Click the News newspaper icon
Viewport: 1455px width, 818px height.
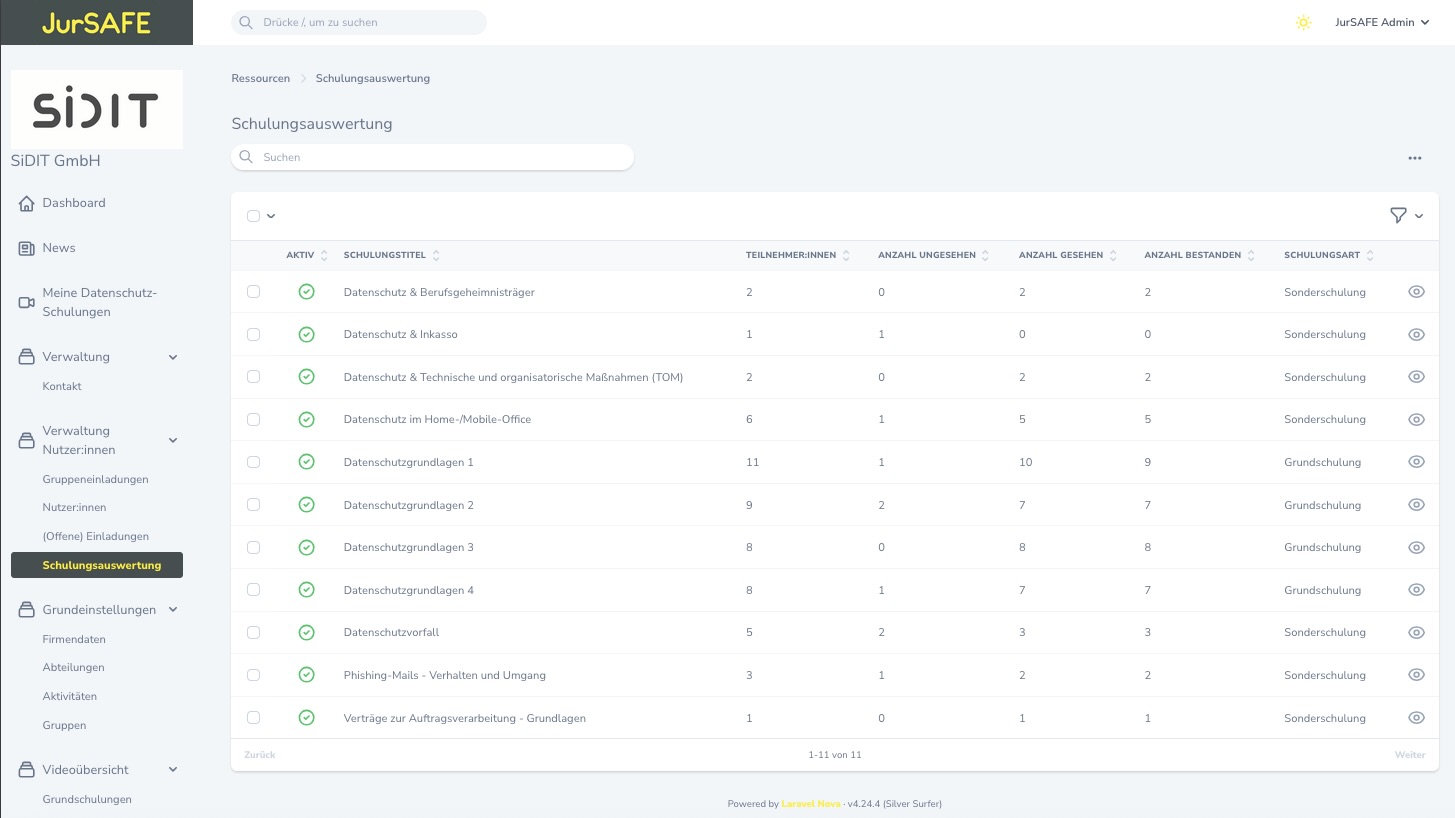tap(27, 248)
